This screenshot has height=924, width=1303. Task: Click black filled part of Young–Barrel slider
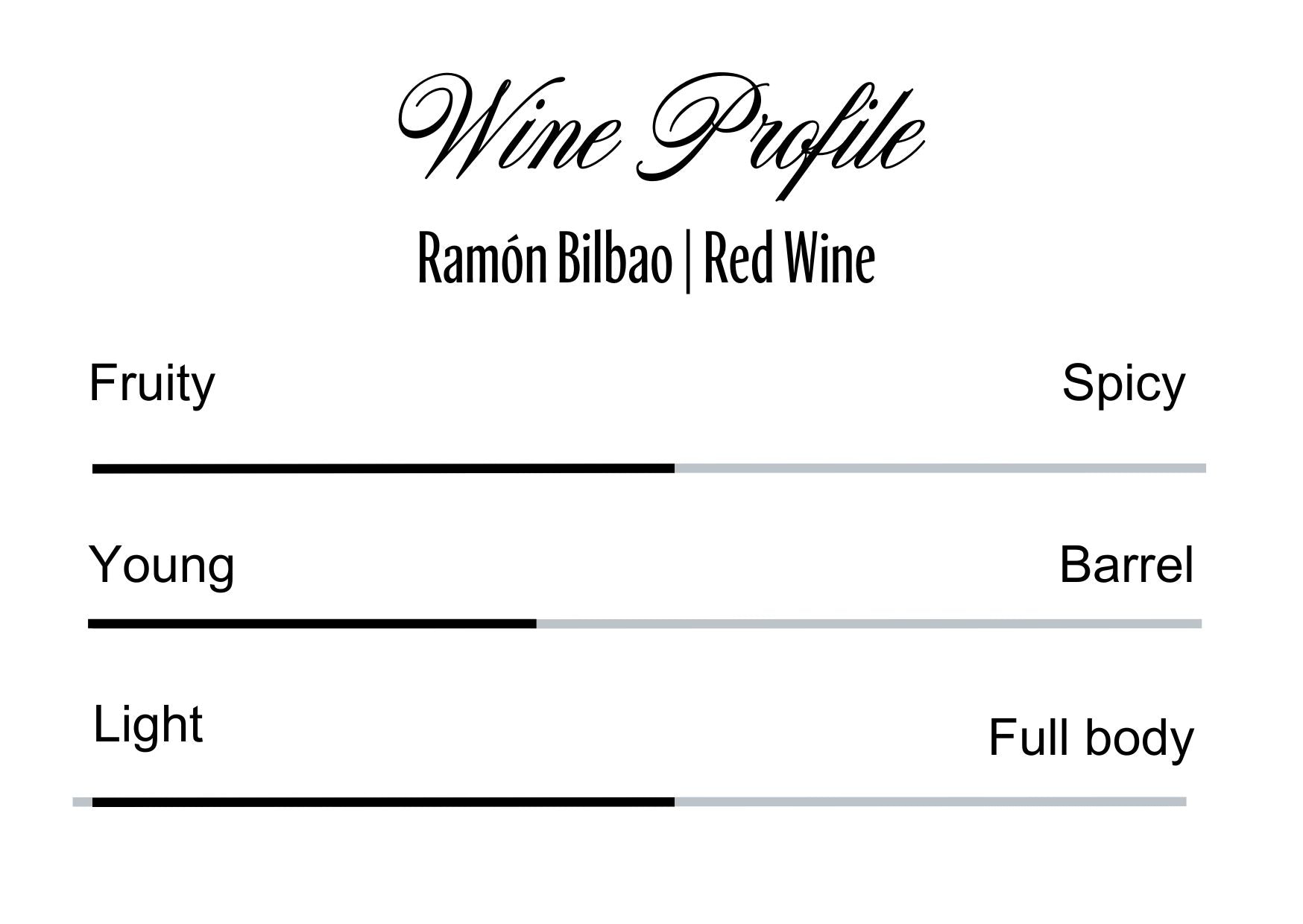click(x=312, y=624)
